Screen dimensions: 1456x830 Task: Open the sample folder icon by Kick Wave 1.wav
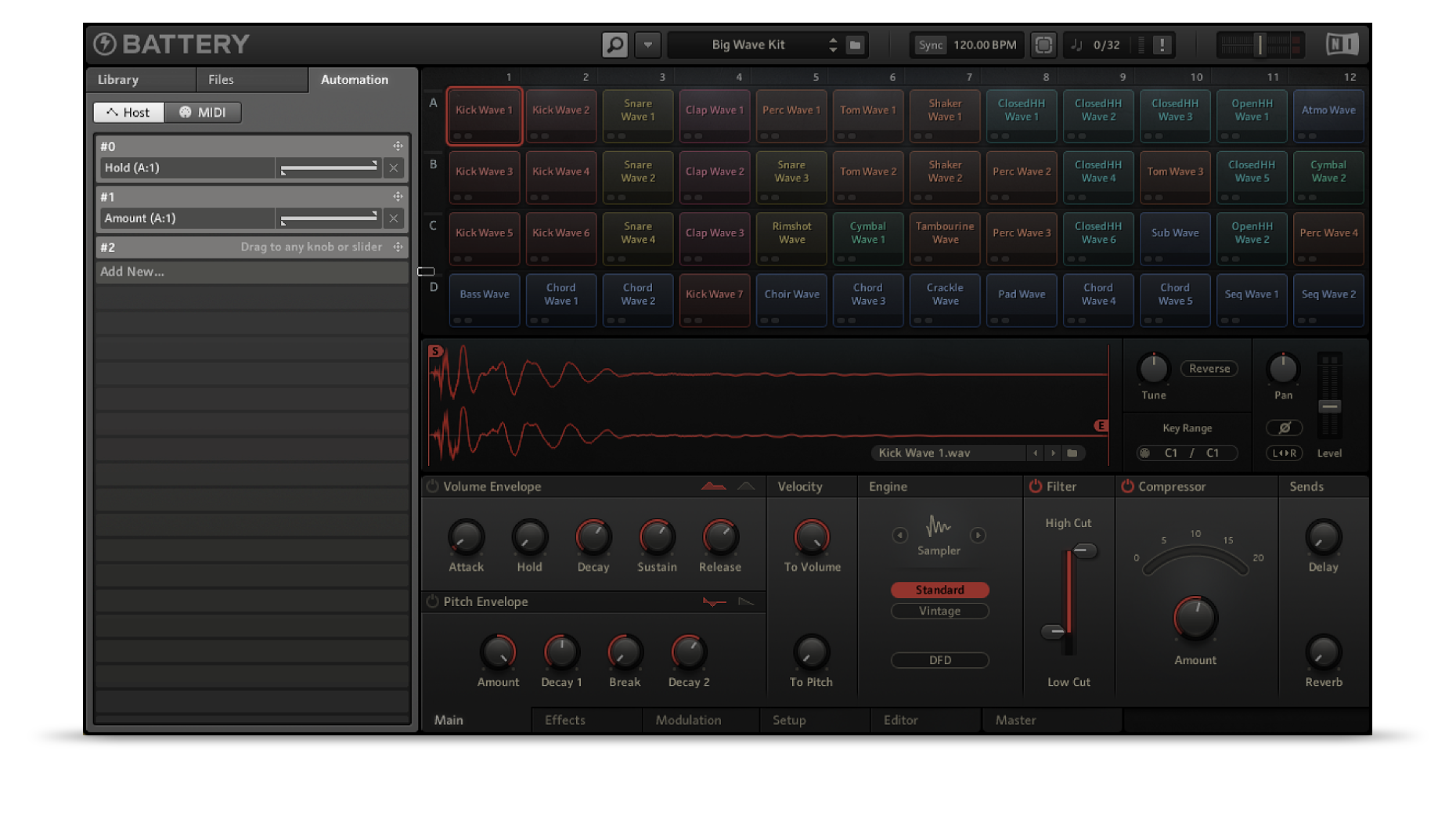(x=1072, y=453)
